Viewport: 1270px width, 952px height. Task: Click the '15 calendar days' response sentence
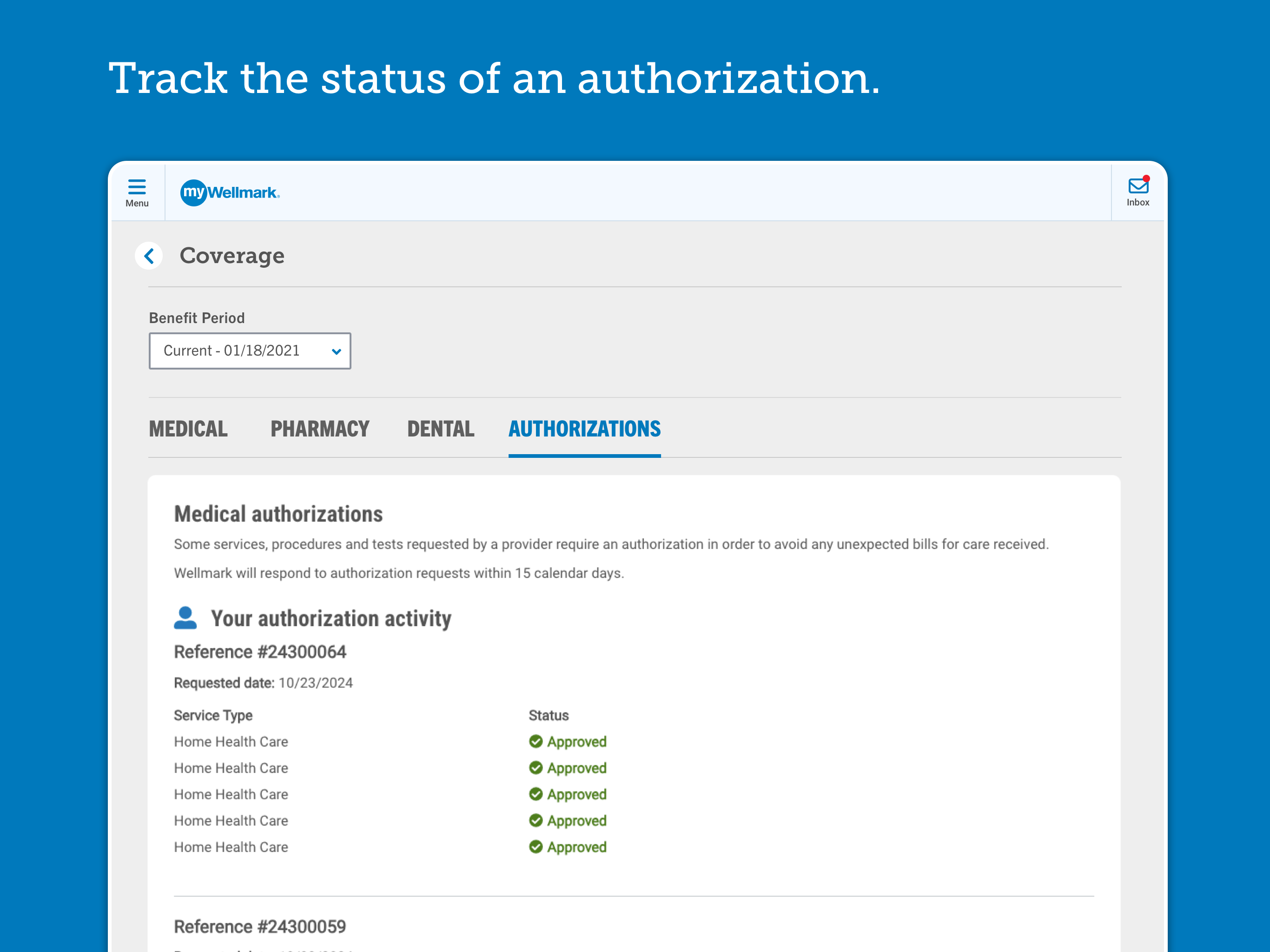(x=399, y=573)
